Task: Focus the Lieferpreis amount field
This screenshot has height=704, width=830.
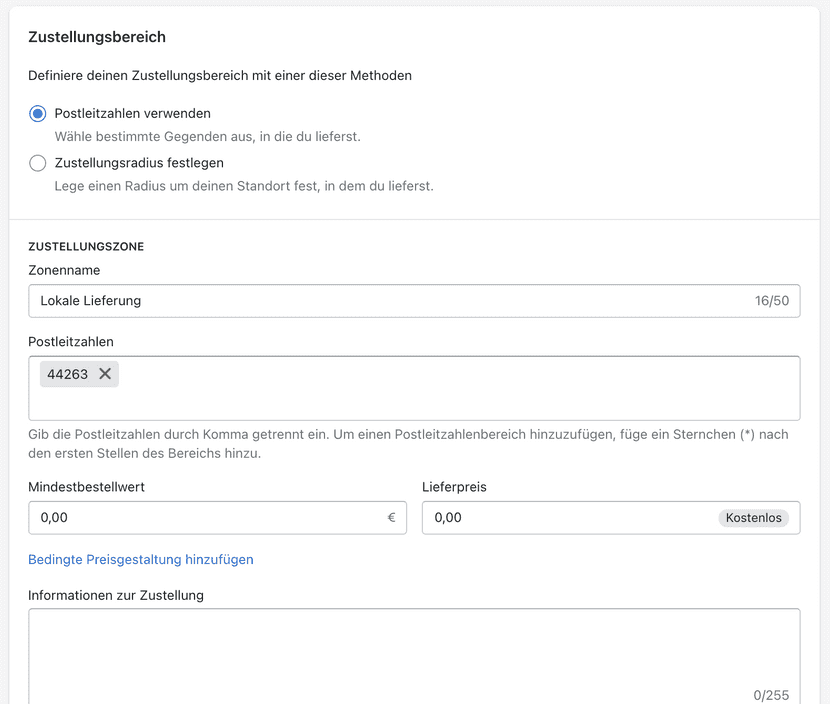Action: [x=611, y=518]
